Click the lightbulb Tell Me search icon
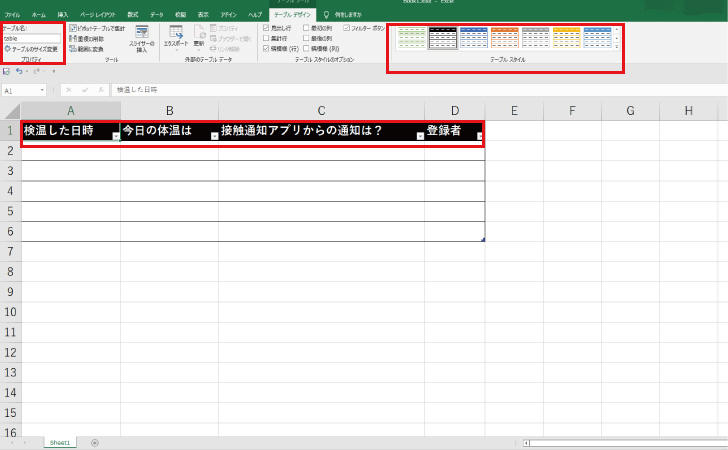Viewport: 728px width, 450px height. (x=326, y=14)
